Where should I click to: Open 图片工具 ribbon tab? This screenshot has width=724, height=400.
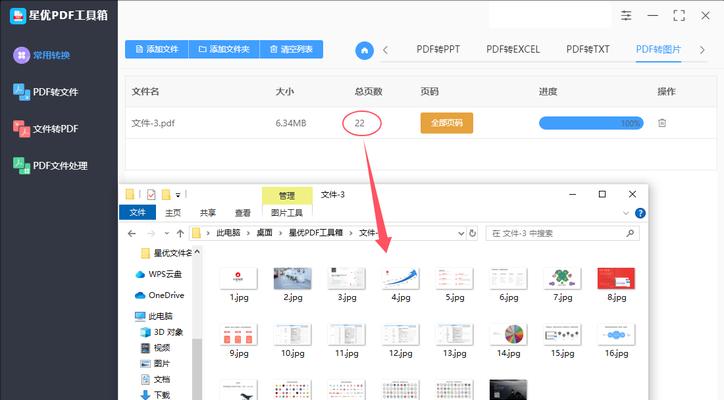287,212
